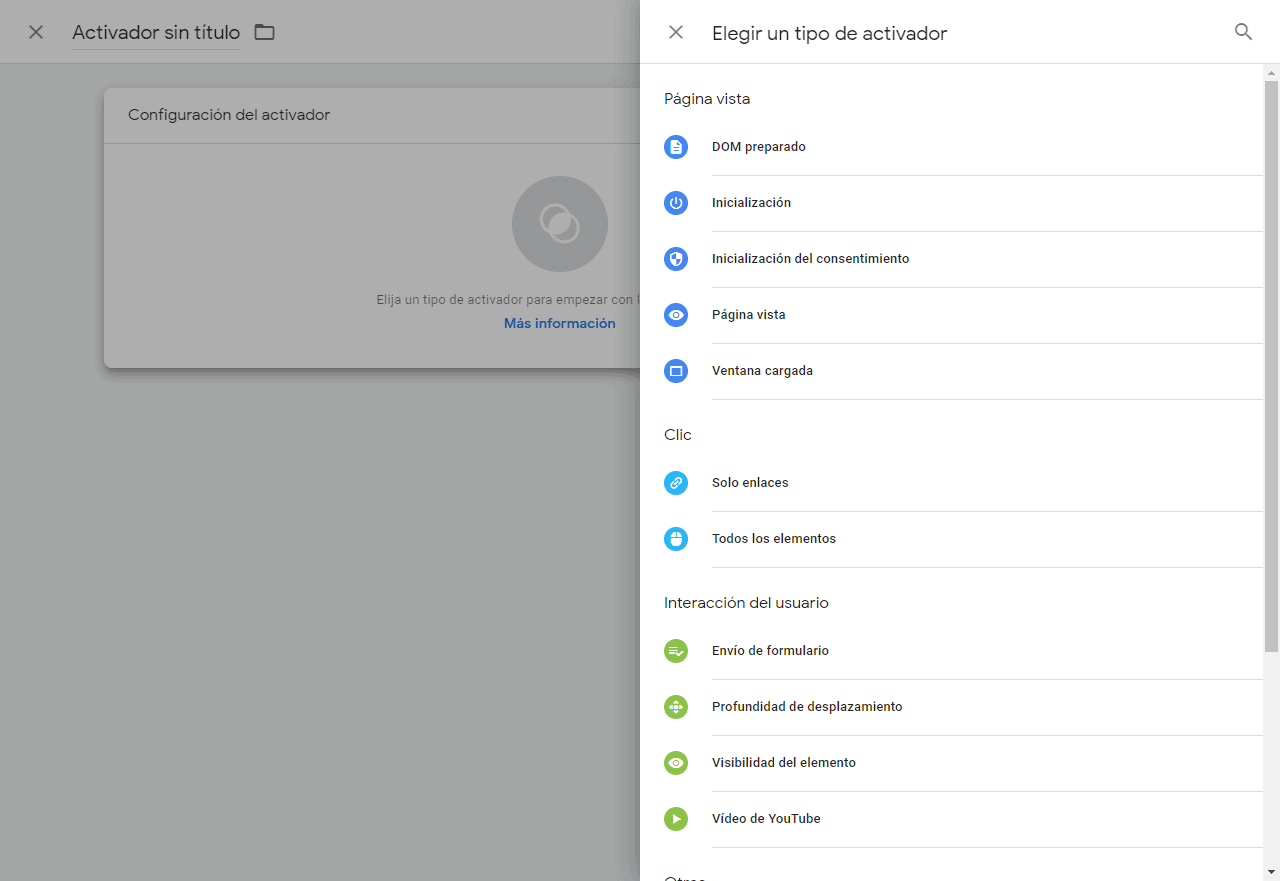Close the "Elegir un tipo de activador" panel
Viewport: 1280px width, 881px height.
[x=676, y=31]
